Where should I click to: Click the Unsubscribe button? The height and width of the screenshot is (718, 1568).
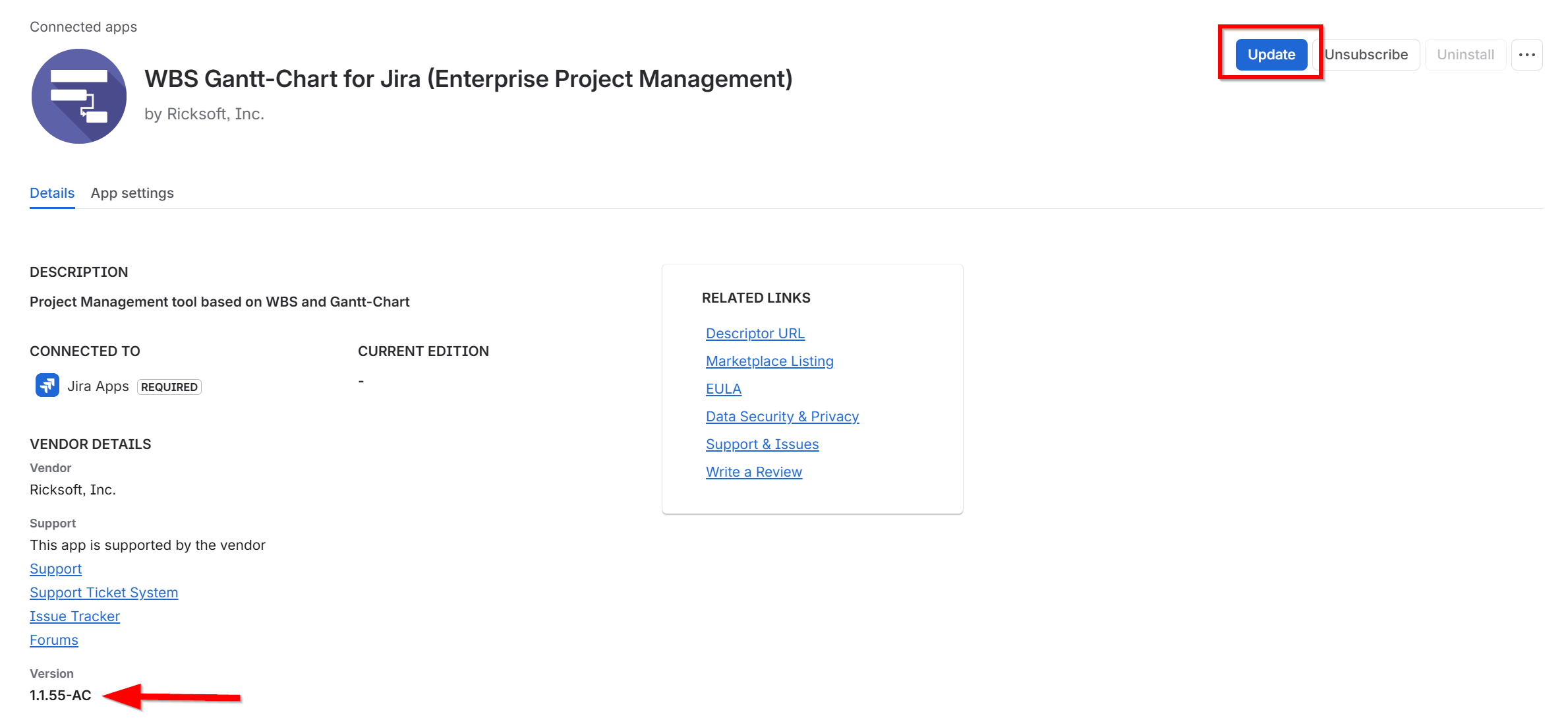(1366, 55)
